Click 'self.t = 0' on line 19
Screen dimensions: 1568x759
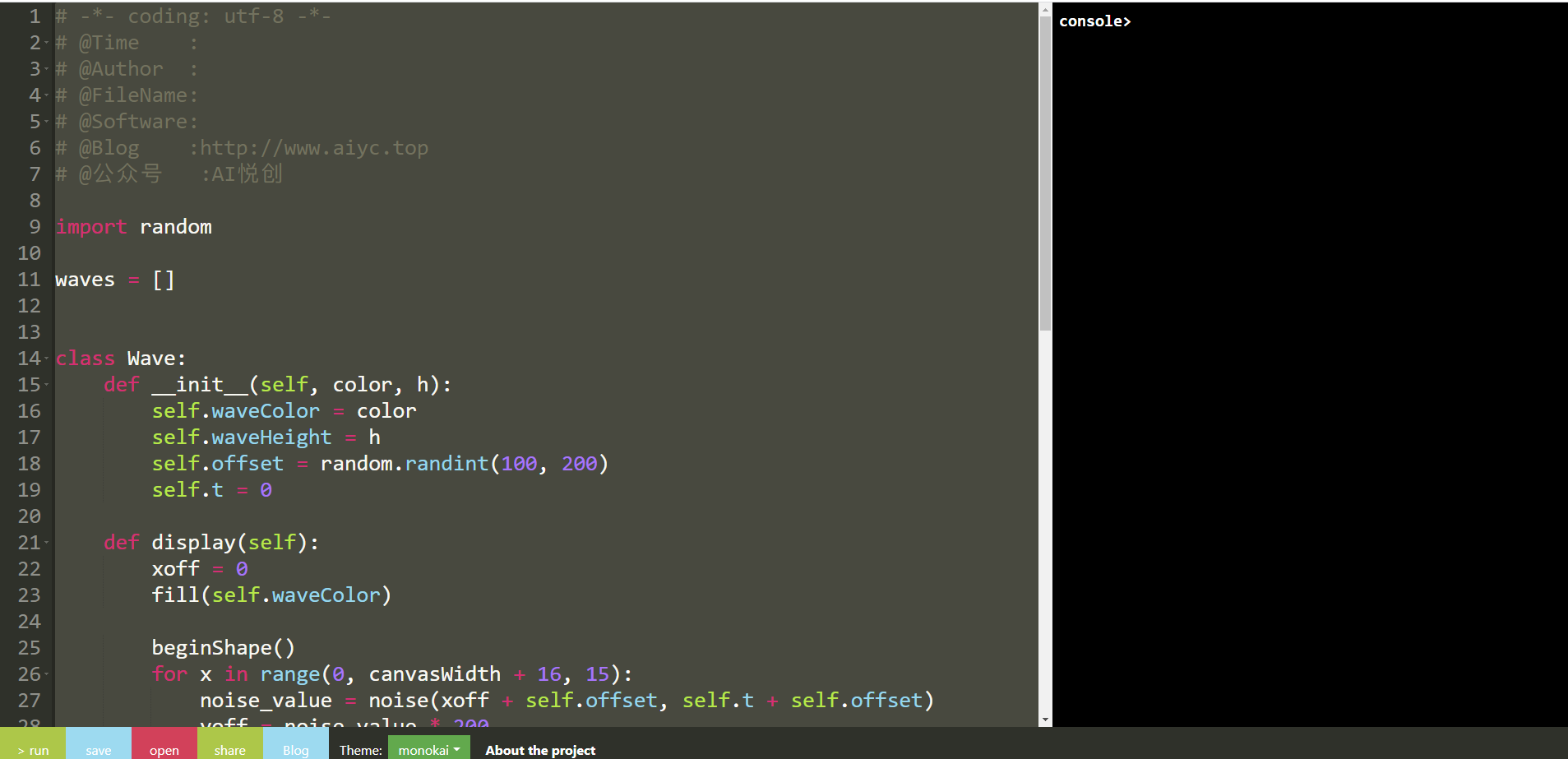click(x=211, y=490)
